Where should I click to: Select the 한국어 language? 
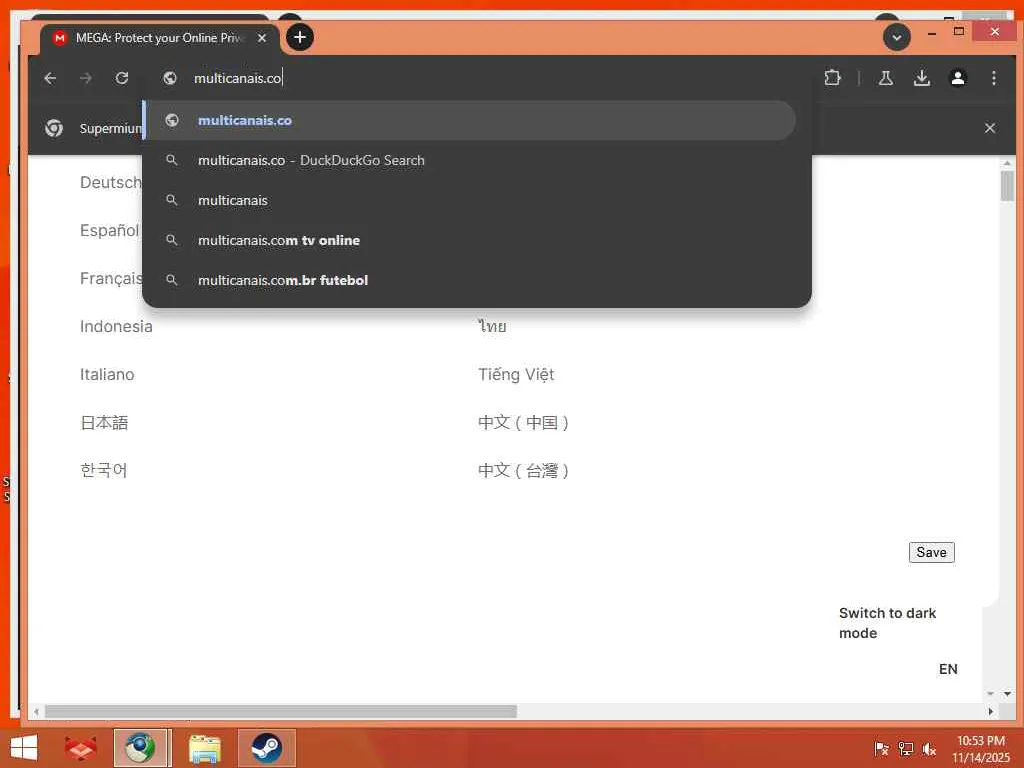coord(103,470)
